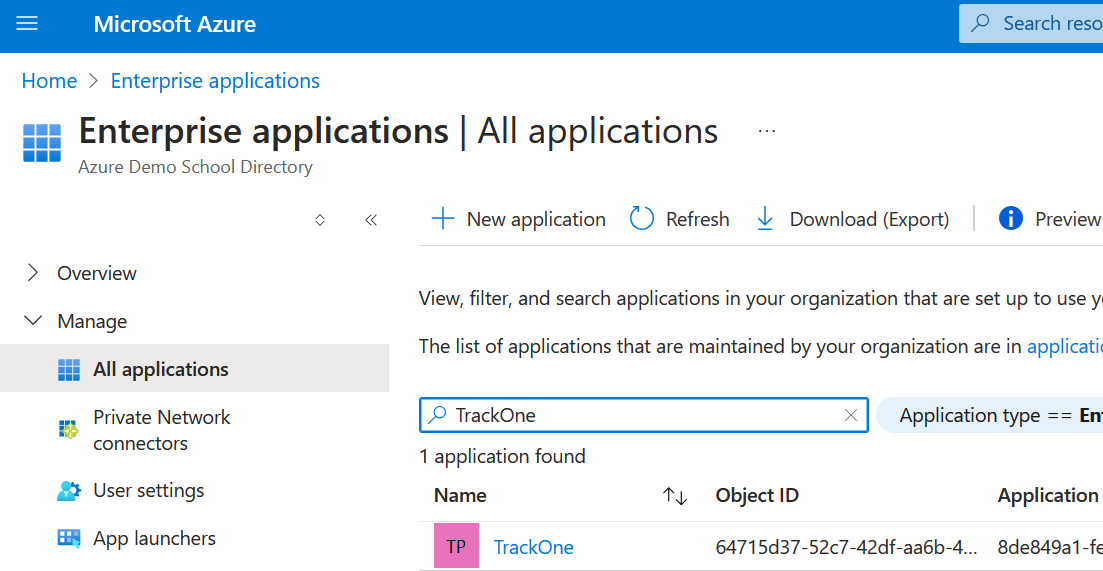The image size is (1103, 571).
Task: Click the circular Refresh icon
Action: [x=642, y=219]
